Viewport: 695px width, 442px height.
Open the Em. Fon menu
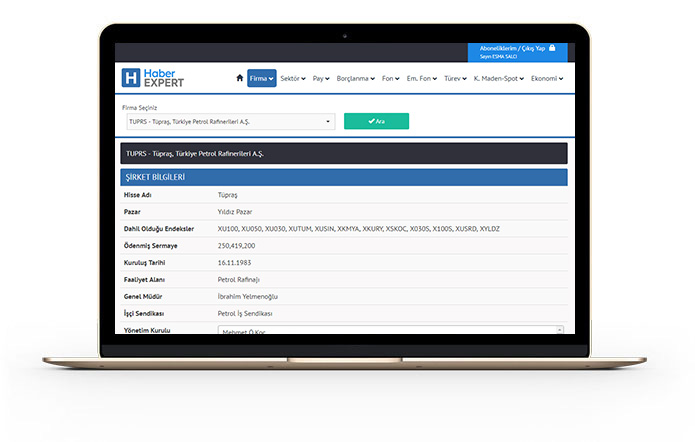pyautogui.click(x=422, y=78)
